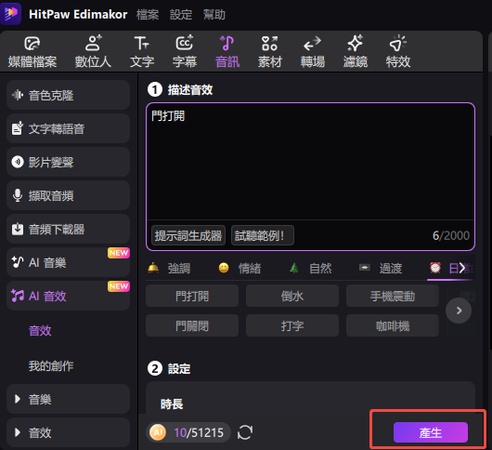The width and height of the screenshot is (492, 450).
Task: Click the purple 產生 generate button
Action: [x=430, y=432]
